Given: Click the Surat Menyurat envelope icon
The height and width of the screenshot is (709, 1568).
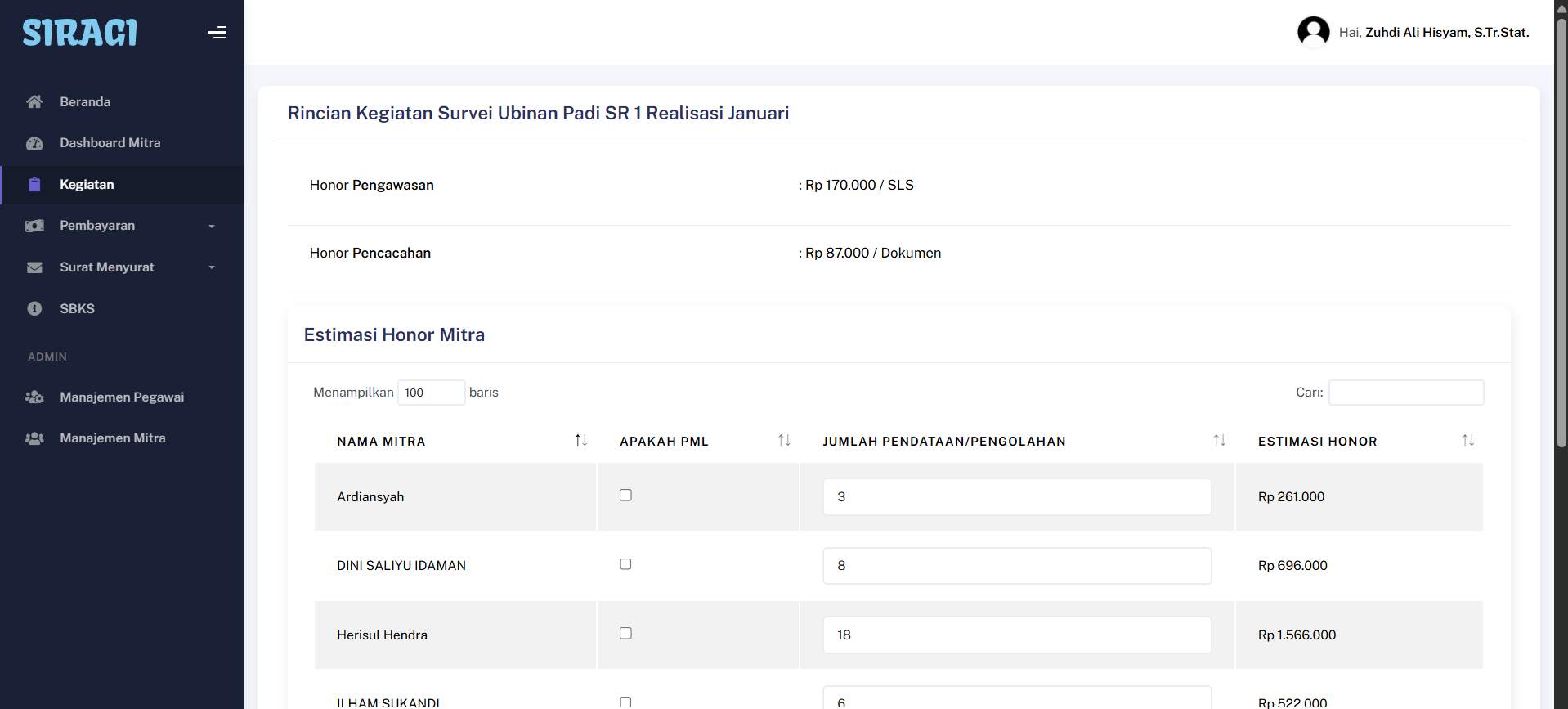Looking at the screenshot, I should (34, 267).
